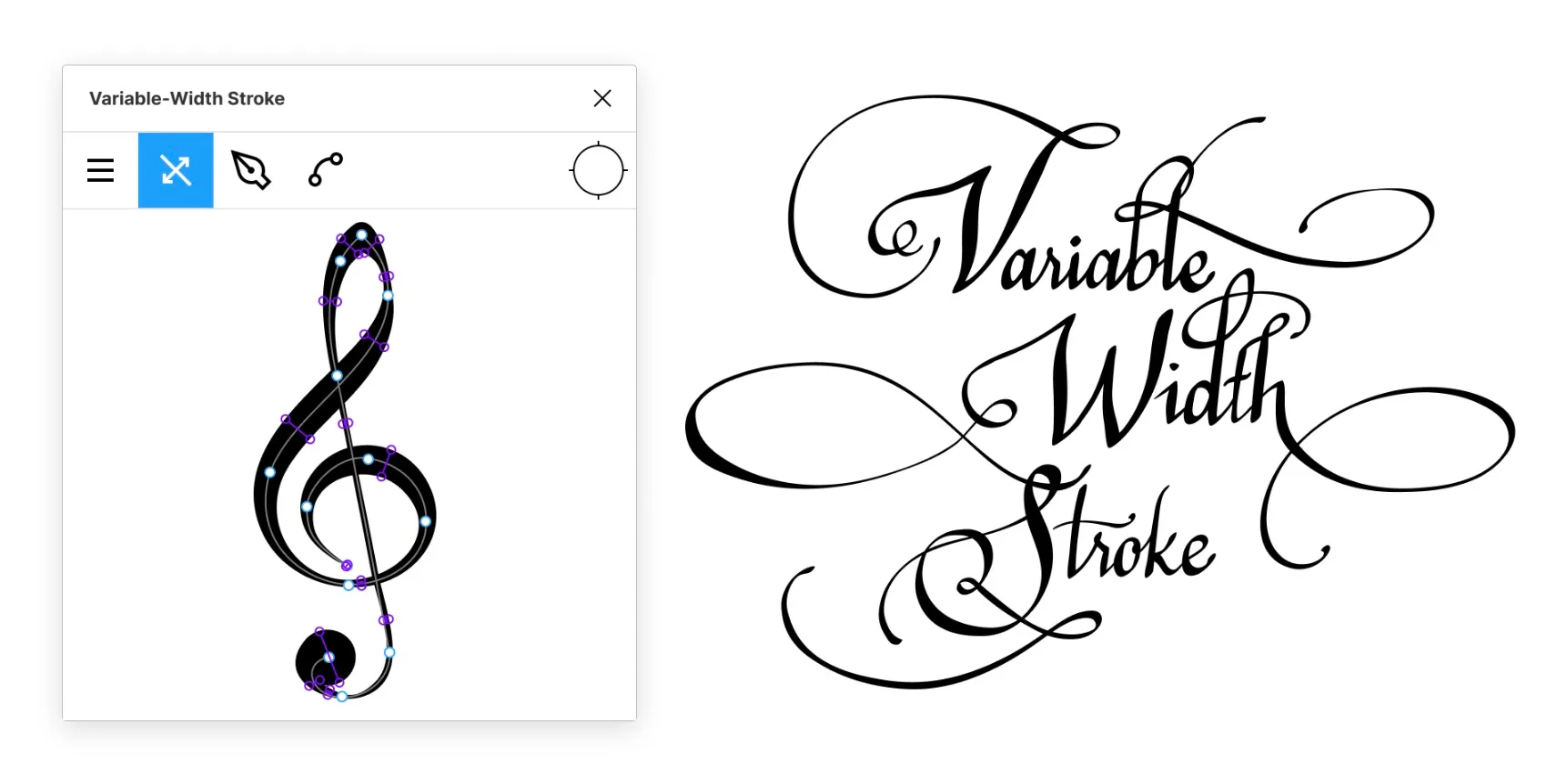Screen dimensions: 1567x784
Task: Select the Pen tool icon
Action: click(x=251, y=170)
